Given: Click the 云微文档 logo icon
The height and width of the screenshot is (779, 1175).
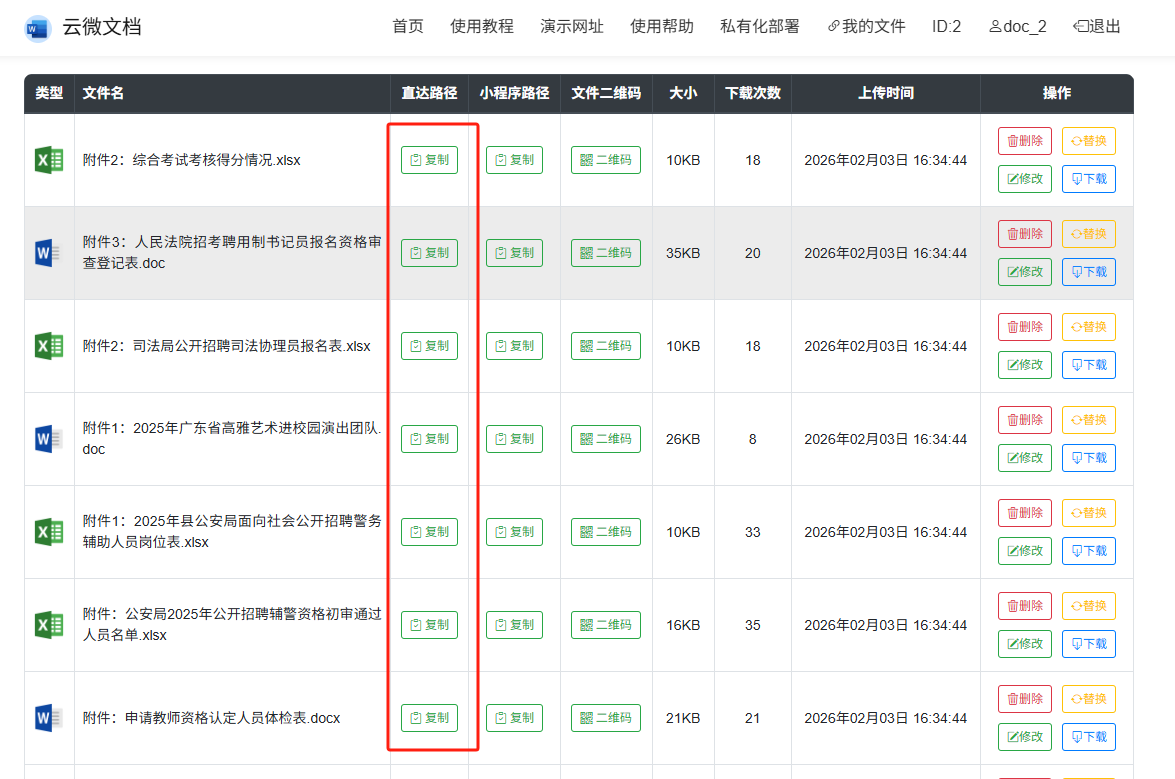Looking at the screenshot, I should pyautogui.click(x=37, y=28).
